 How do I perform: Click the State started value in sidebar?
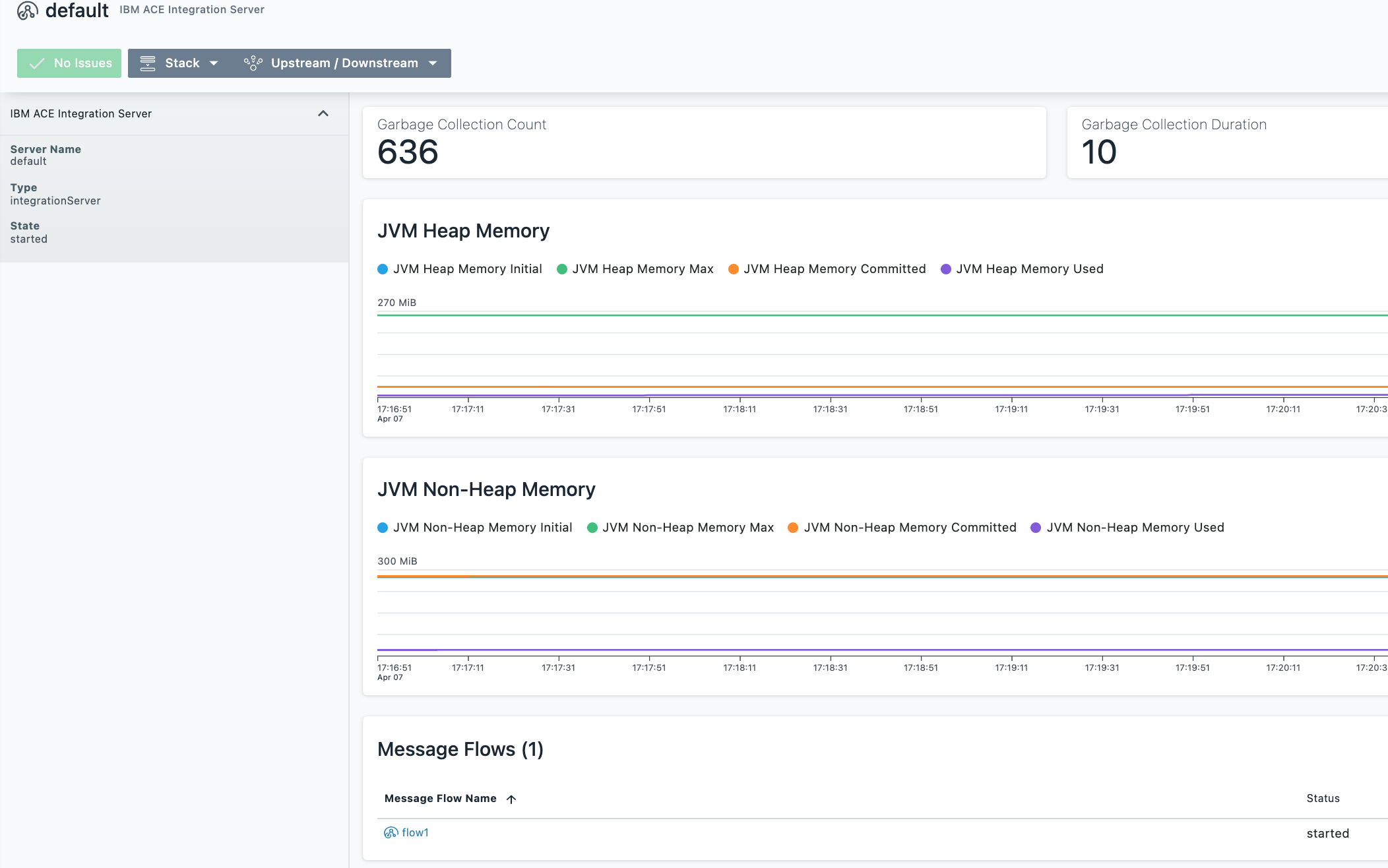[29, 239]
